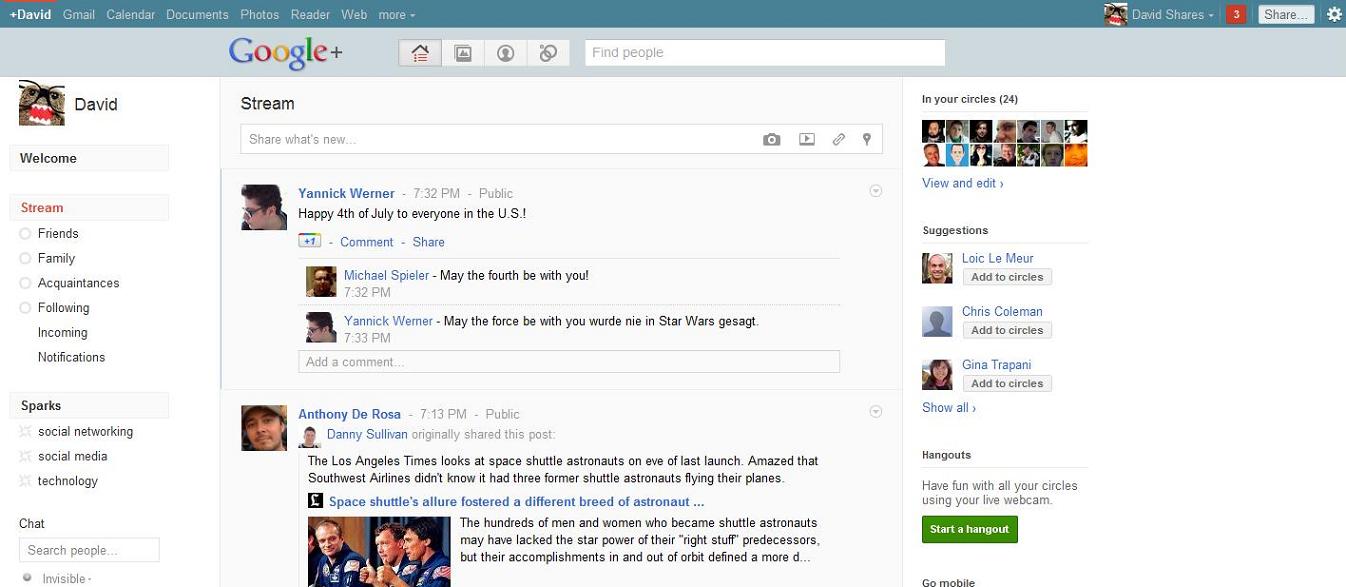This screenshot has height=587, width=1346.
Task: Select the Family circle stream
Action: pyautogui.click(x=56, y=258)
